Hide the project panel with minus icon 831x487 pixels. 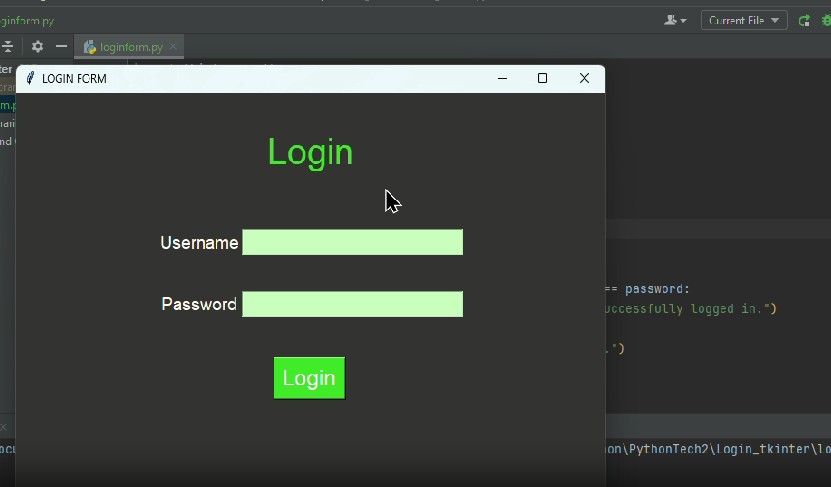click(x=61, y=46)
